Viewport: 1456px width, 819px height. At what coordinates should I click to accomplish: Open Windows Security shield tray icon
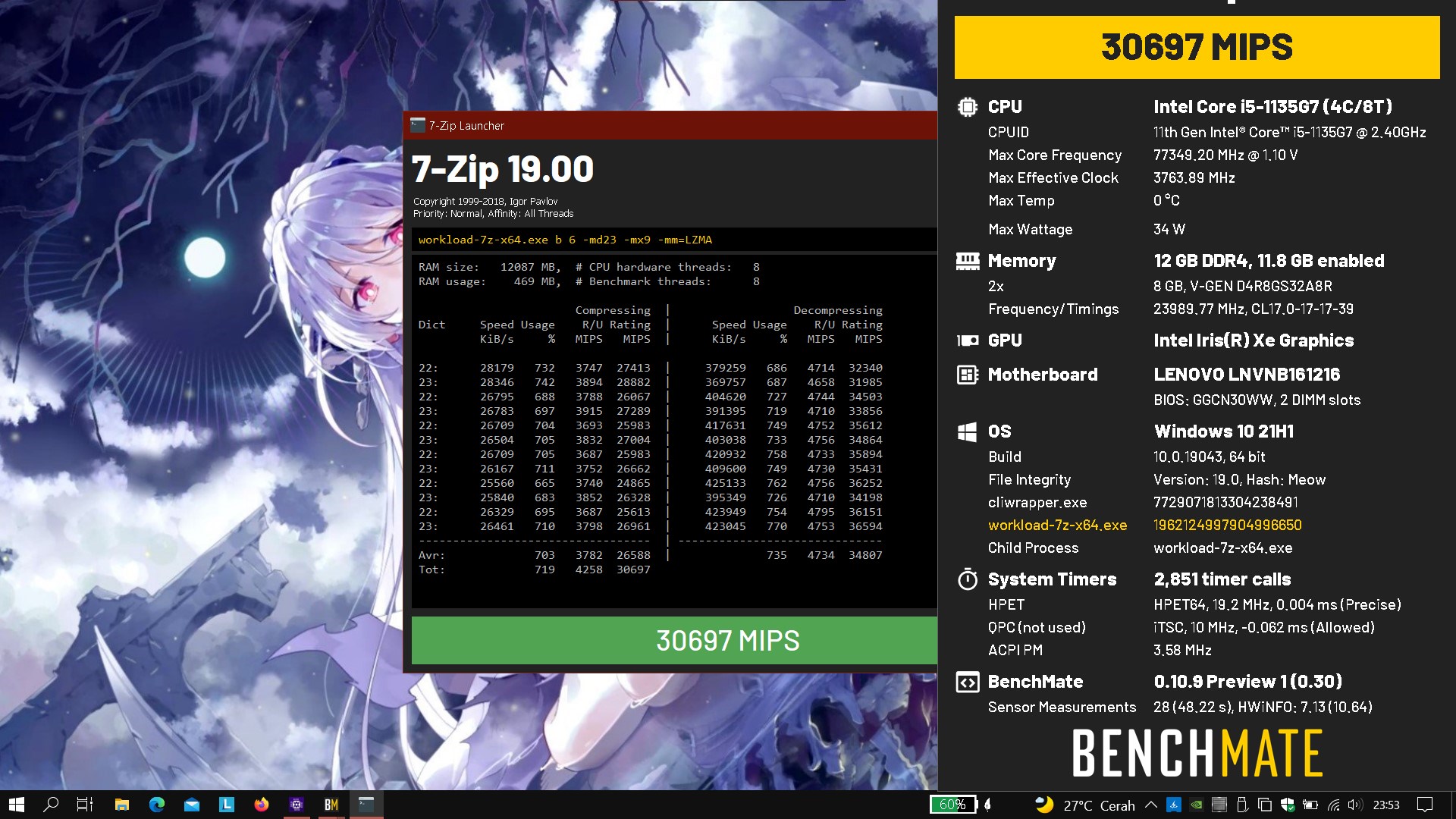[x=1288, y=805]
